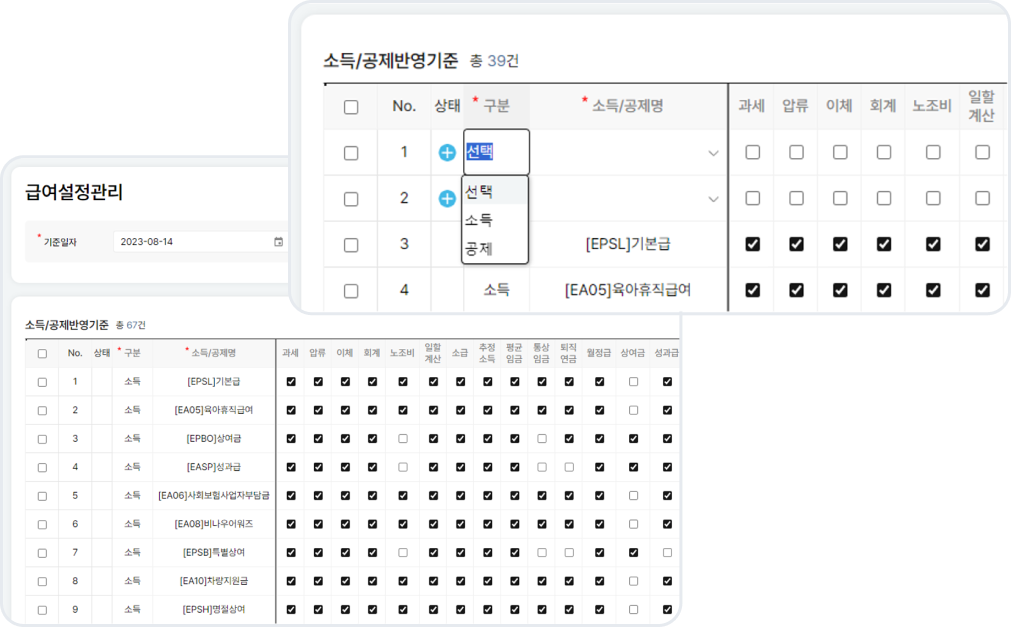Screen dimensions: 1011x627
Task: Click the [EA05]육아휴직급여 cell in front table
Action: click(x=628, y=290)
